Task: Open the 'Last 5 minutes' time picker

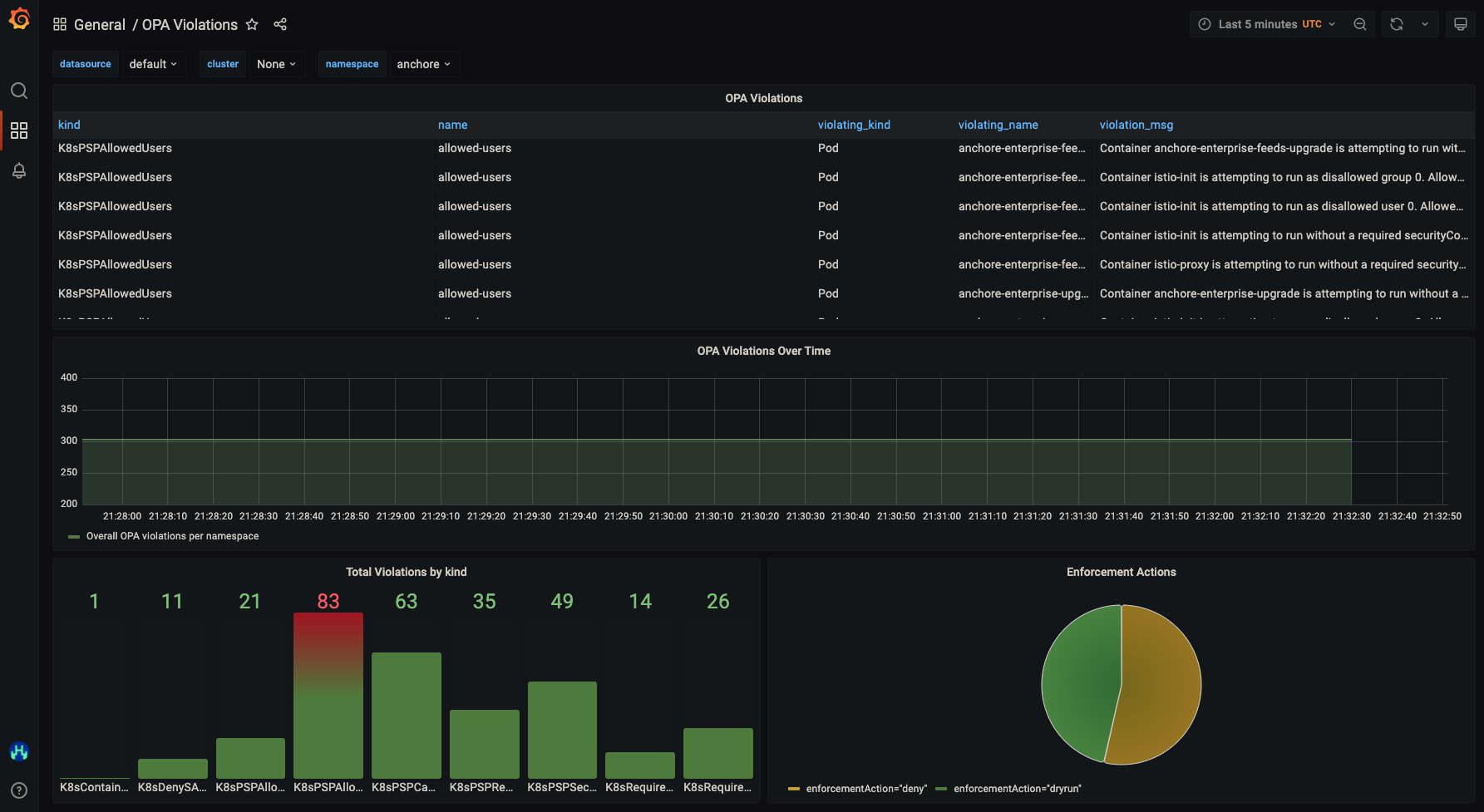Action: [x=1266, y=24]
